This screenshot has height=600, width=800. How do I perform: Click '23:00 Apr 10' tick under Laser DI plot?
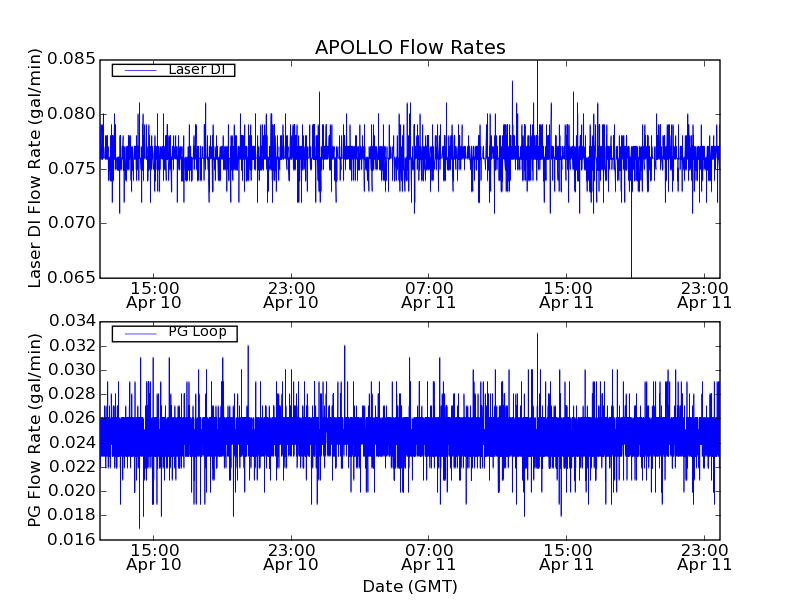[x=291, y=295]
